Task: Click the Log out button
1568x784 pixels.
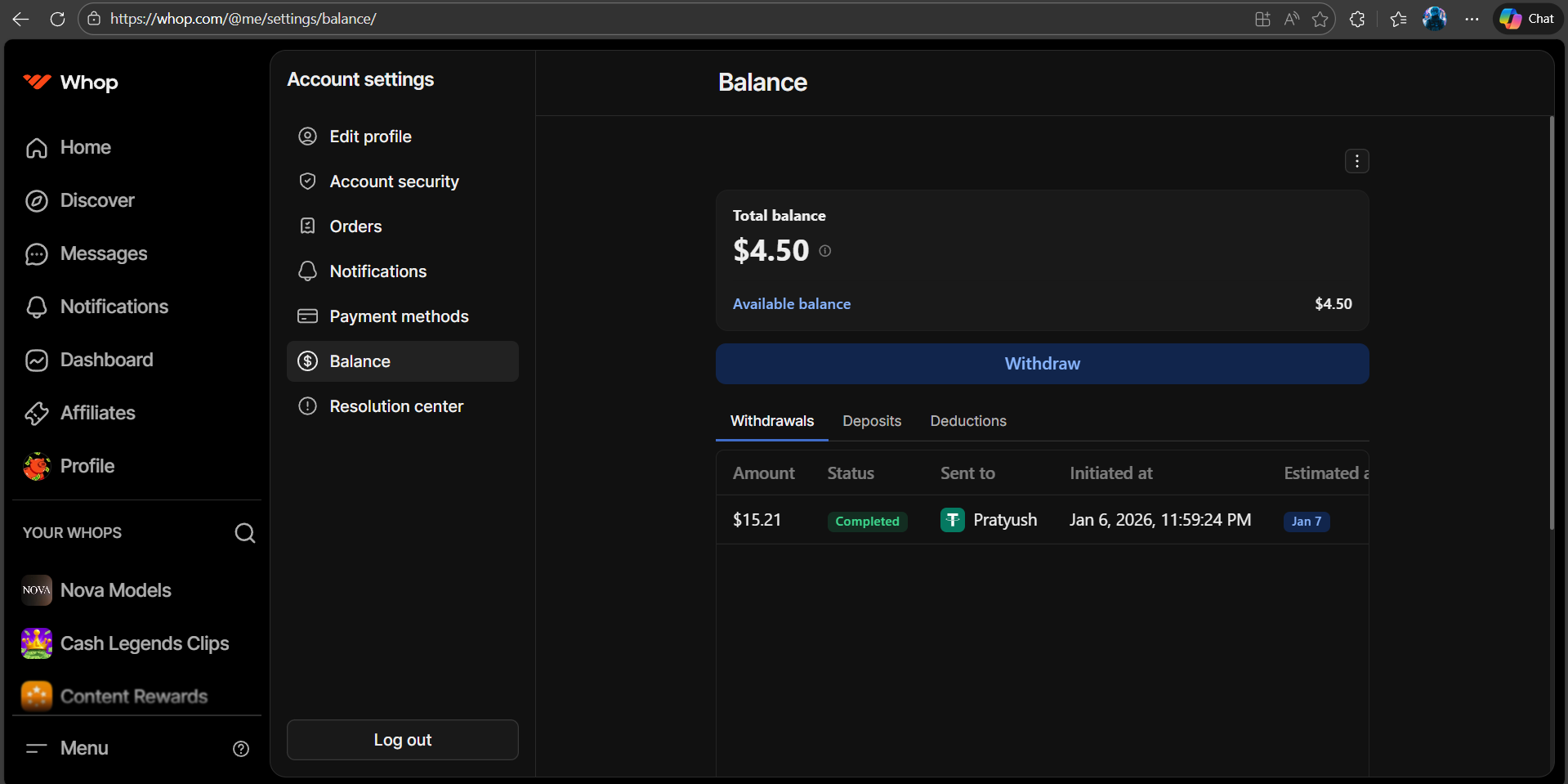Action: (x=402, y=740)
